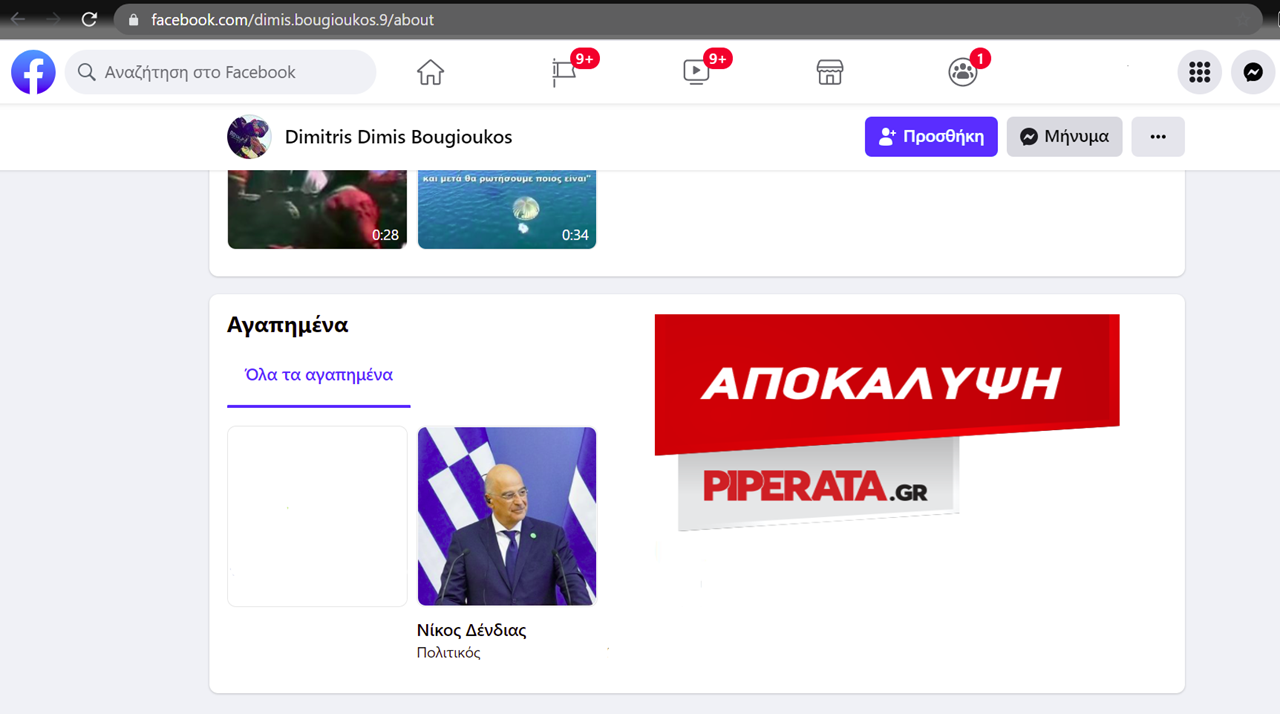Viewport: 1280px width, 714px height.
Task: Play the 0:34 sea video thumbnail
Action: tap(507, 209)
